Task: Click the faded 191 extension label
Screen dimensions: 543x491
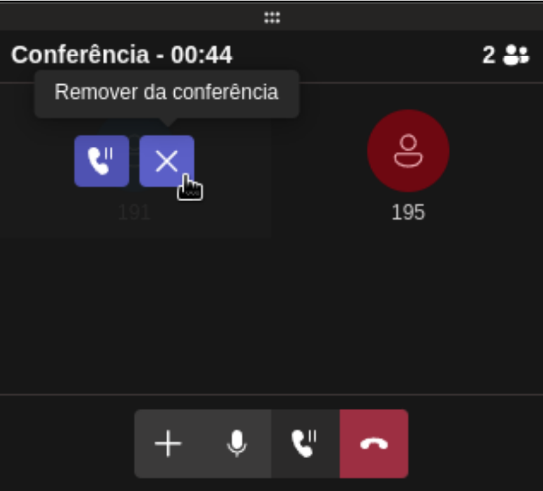Action: tap(134, 212)
